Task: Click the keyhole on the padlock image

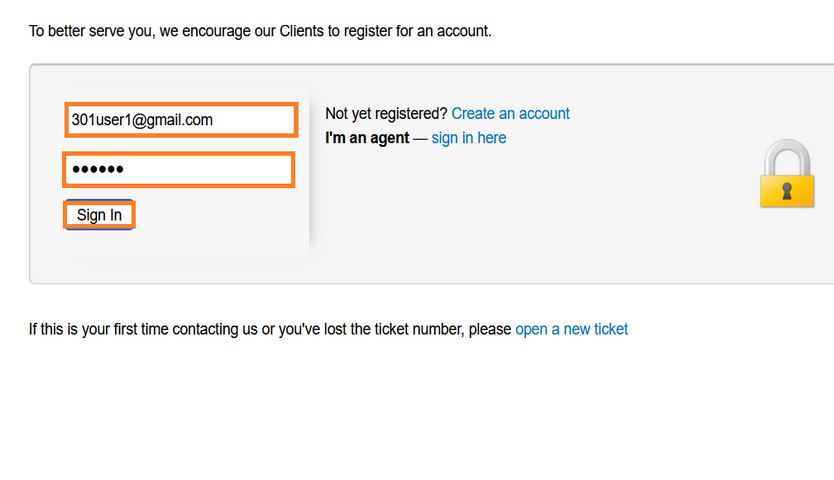Action: (786, 189)
